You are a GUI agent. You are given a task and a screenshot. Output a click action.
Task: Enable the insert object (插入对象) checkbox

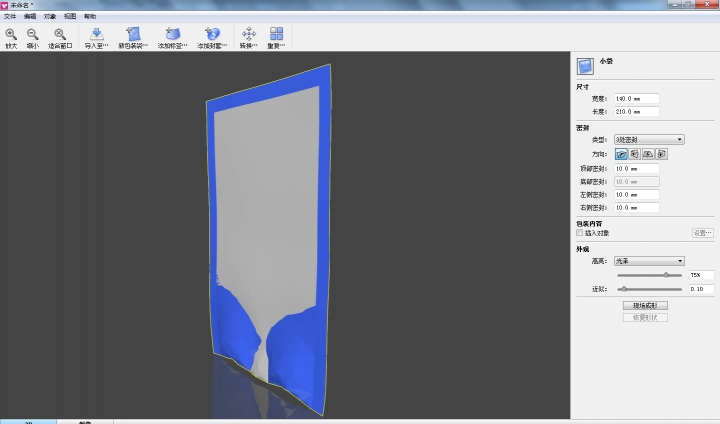(579, 233)
